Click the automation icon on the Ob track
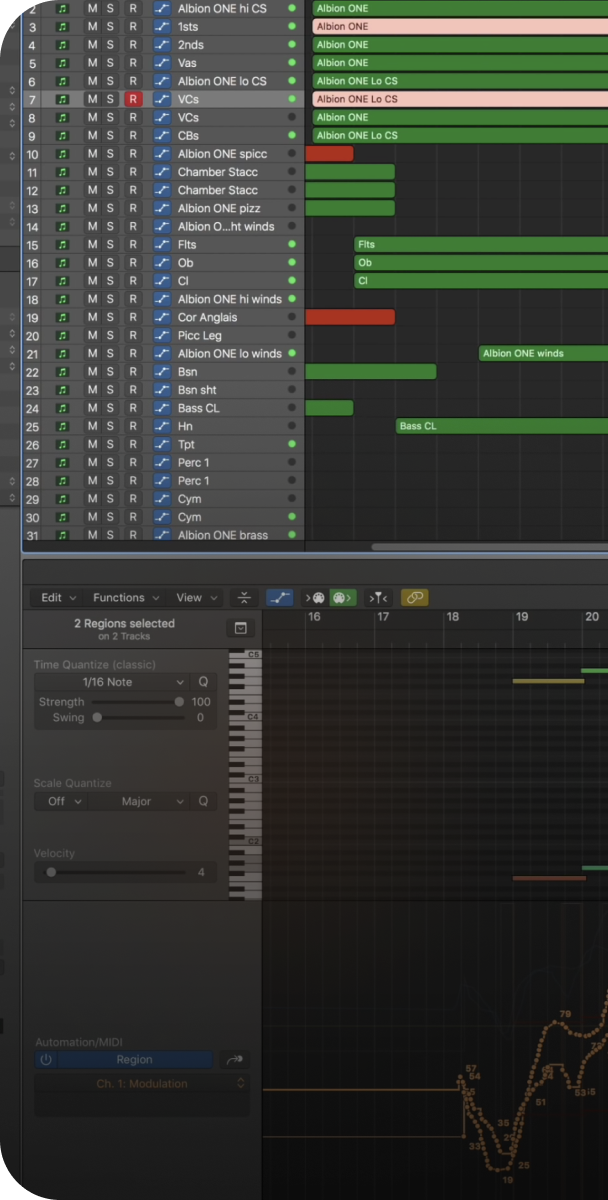The height and width of the screenshot is (1200, 608). click(162, 263)
